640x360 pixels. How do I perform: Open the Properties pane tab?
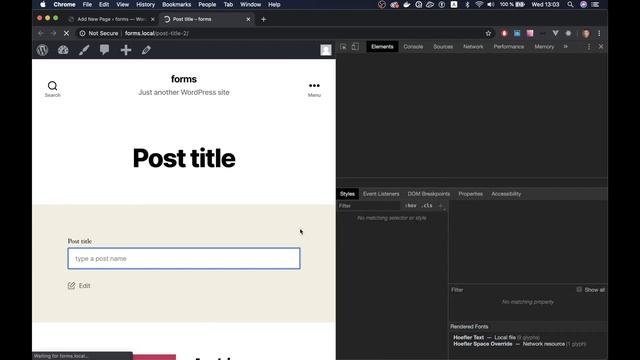pos(470,194)
